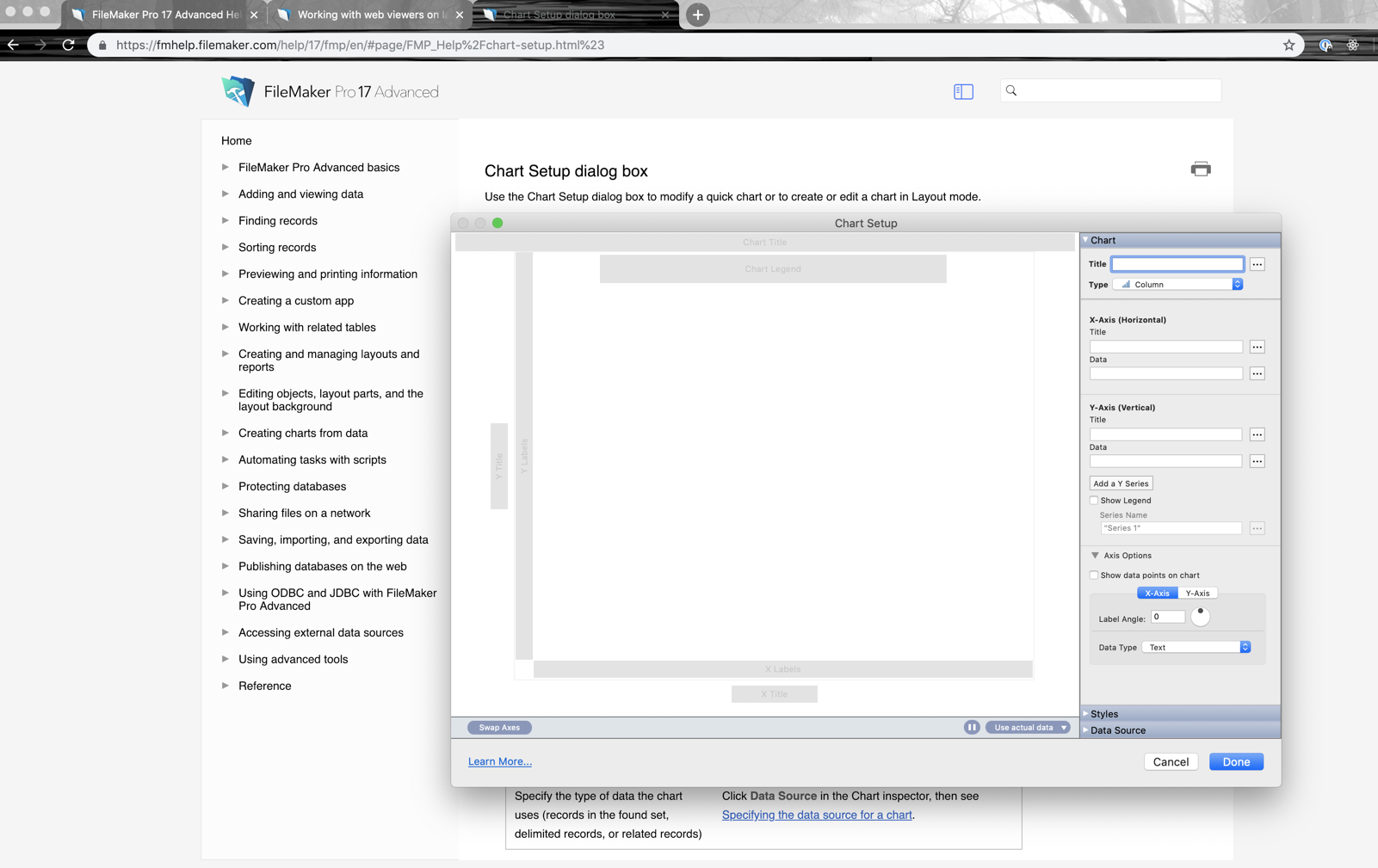Viewport: 1378px width, 868px height.
Task: Select the X-Axis tab in Axis Options
Action: click(1157, 593)
